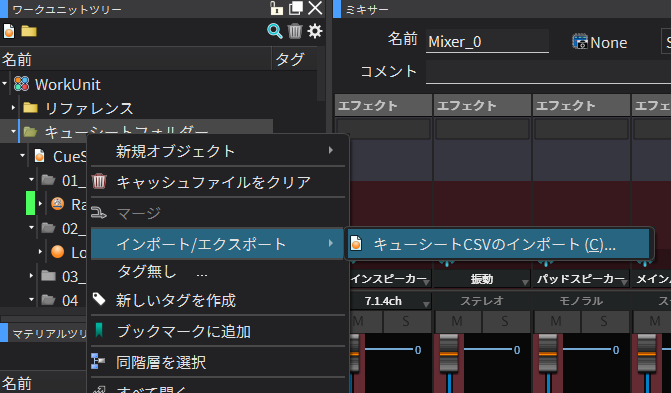Click the float window icon in work unit header

296,8
